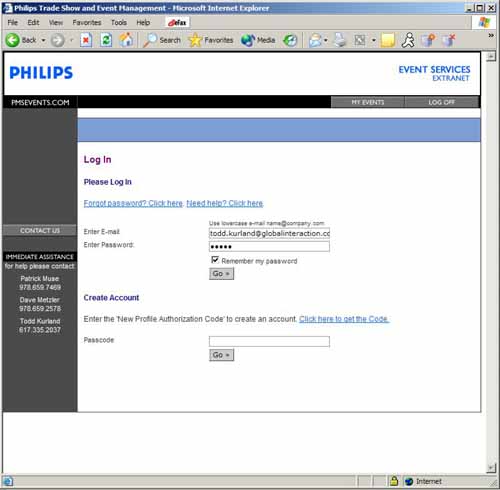Click the Edit page toolbar icon

point(360,40)
